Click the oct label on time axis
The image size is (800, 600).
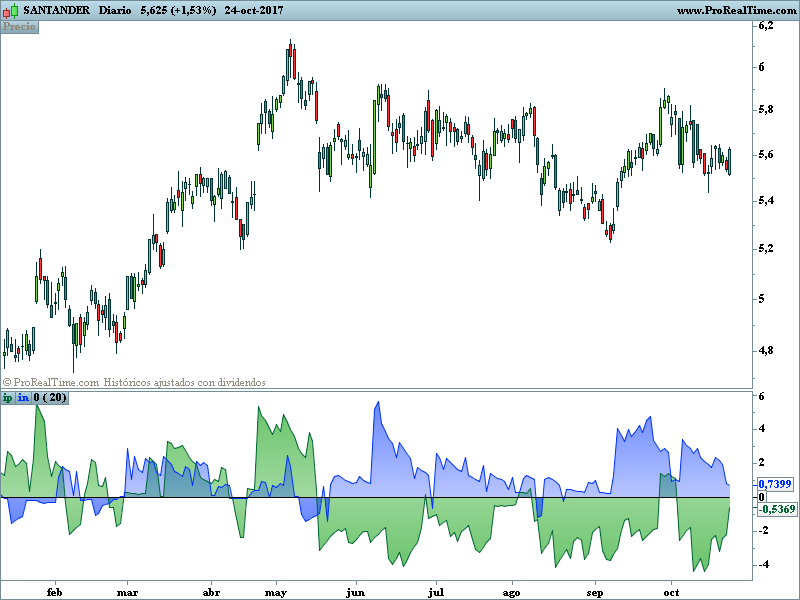671,592
